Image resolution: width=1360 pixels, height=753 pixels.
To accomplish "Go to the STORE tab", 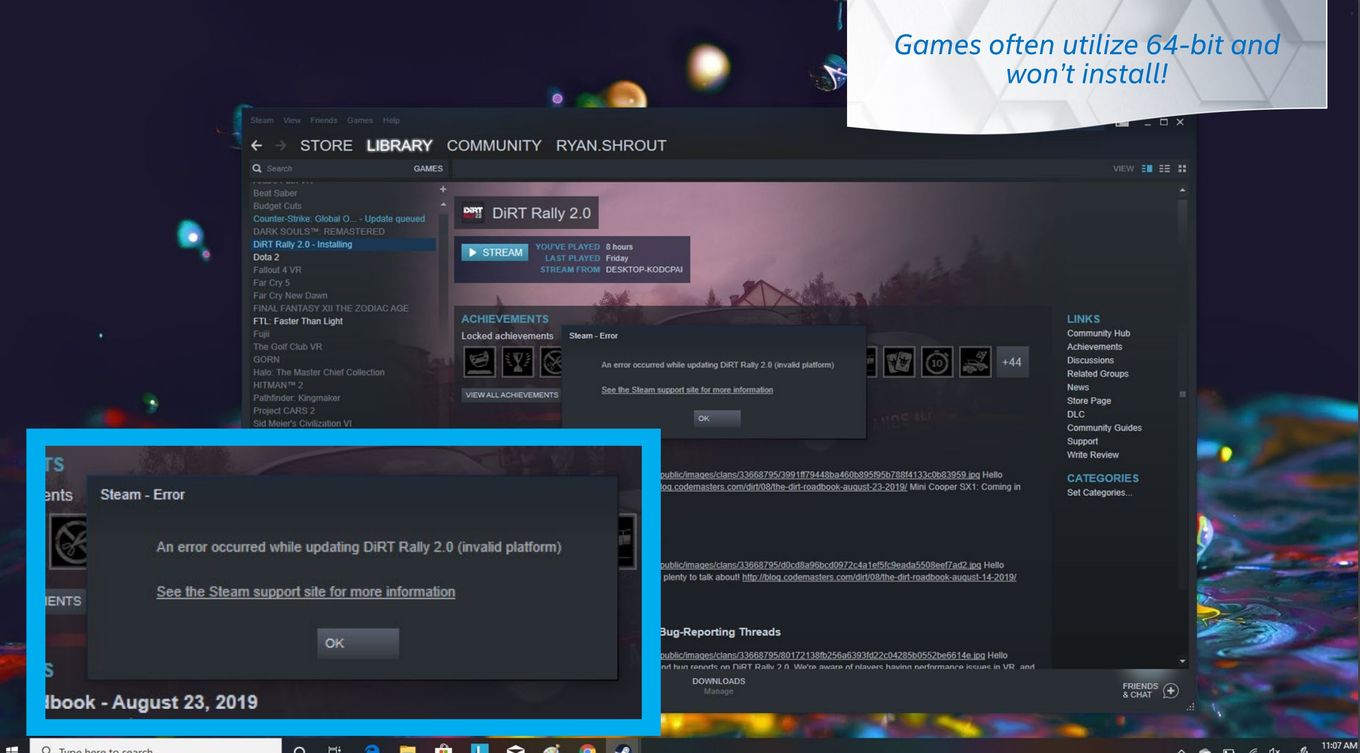I will 326,146.
